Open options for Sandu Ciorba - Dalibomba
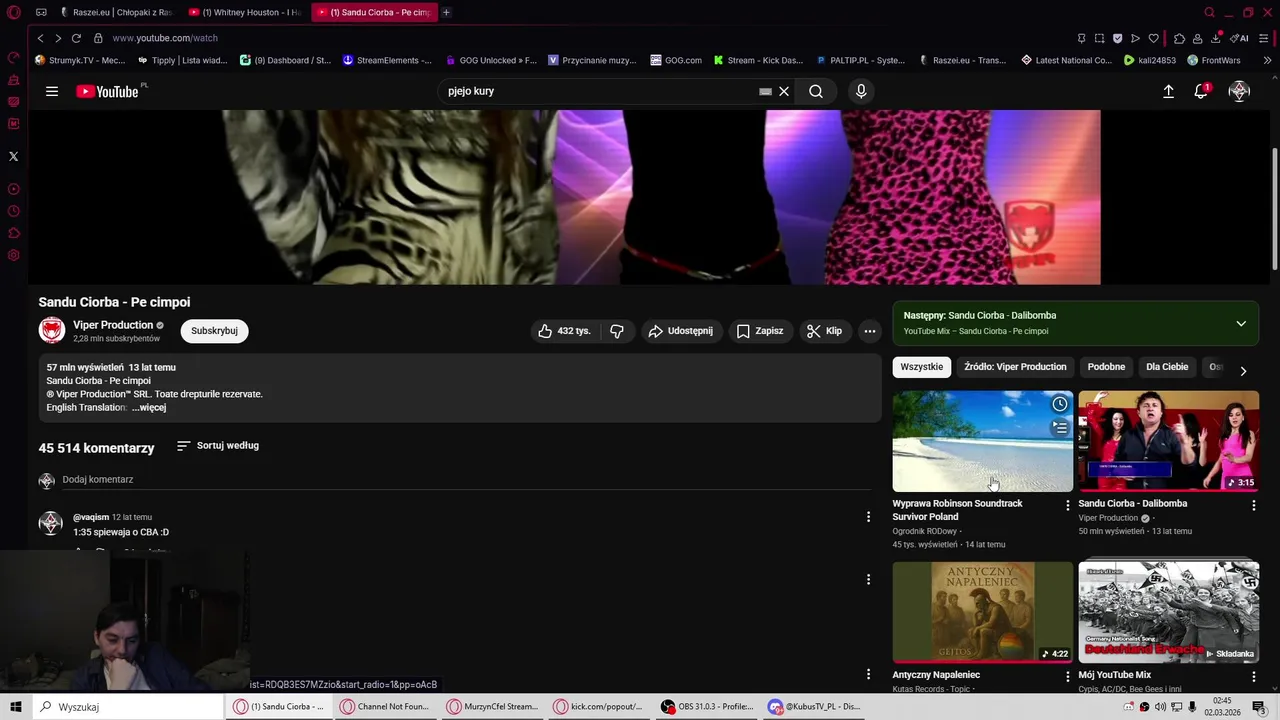Image resolution: width=1280 pixels, height=720 pixels. point(1253,505)
